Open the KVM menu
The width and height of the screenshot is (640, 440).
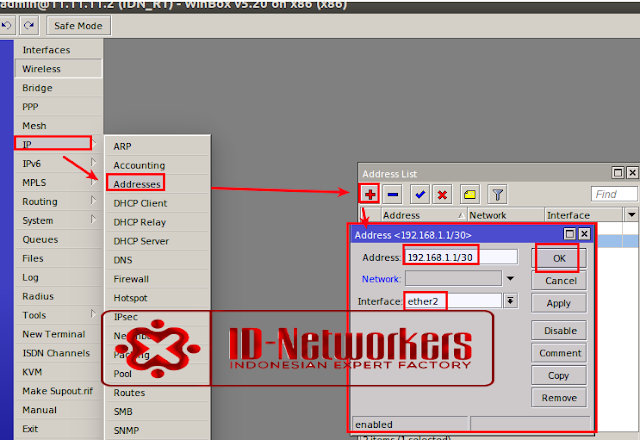pos(58,372)
